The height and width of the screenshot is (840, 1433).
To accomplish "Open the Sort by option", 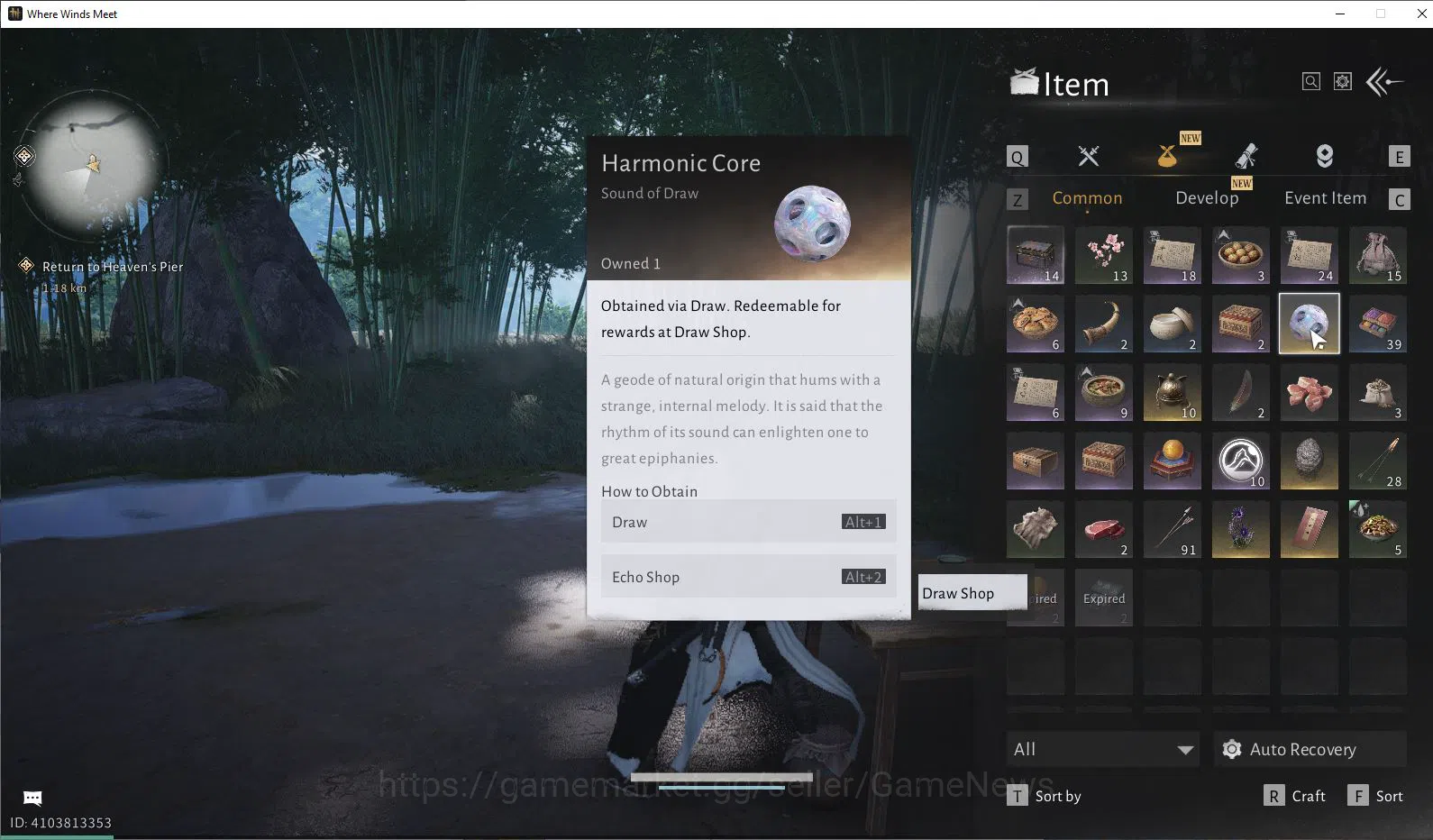I will pos(1044,796).
